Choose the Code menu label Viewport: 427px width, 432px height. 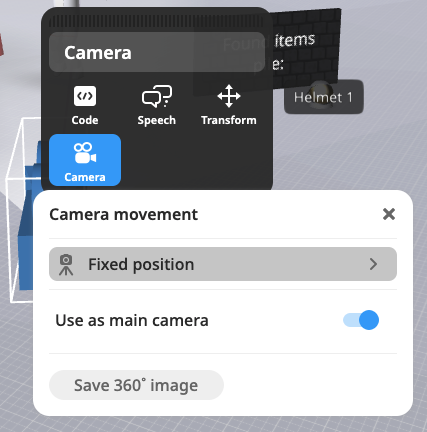[x=85, y=120]
